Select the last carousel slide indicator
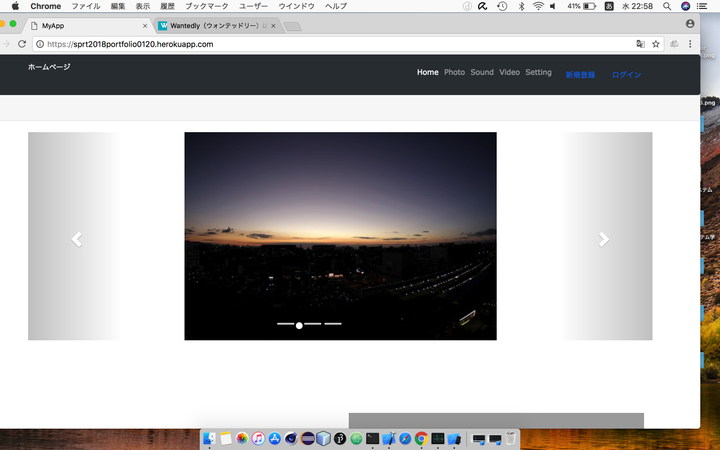This screenshot has height=450, width=720. [x=333, y=325]
